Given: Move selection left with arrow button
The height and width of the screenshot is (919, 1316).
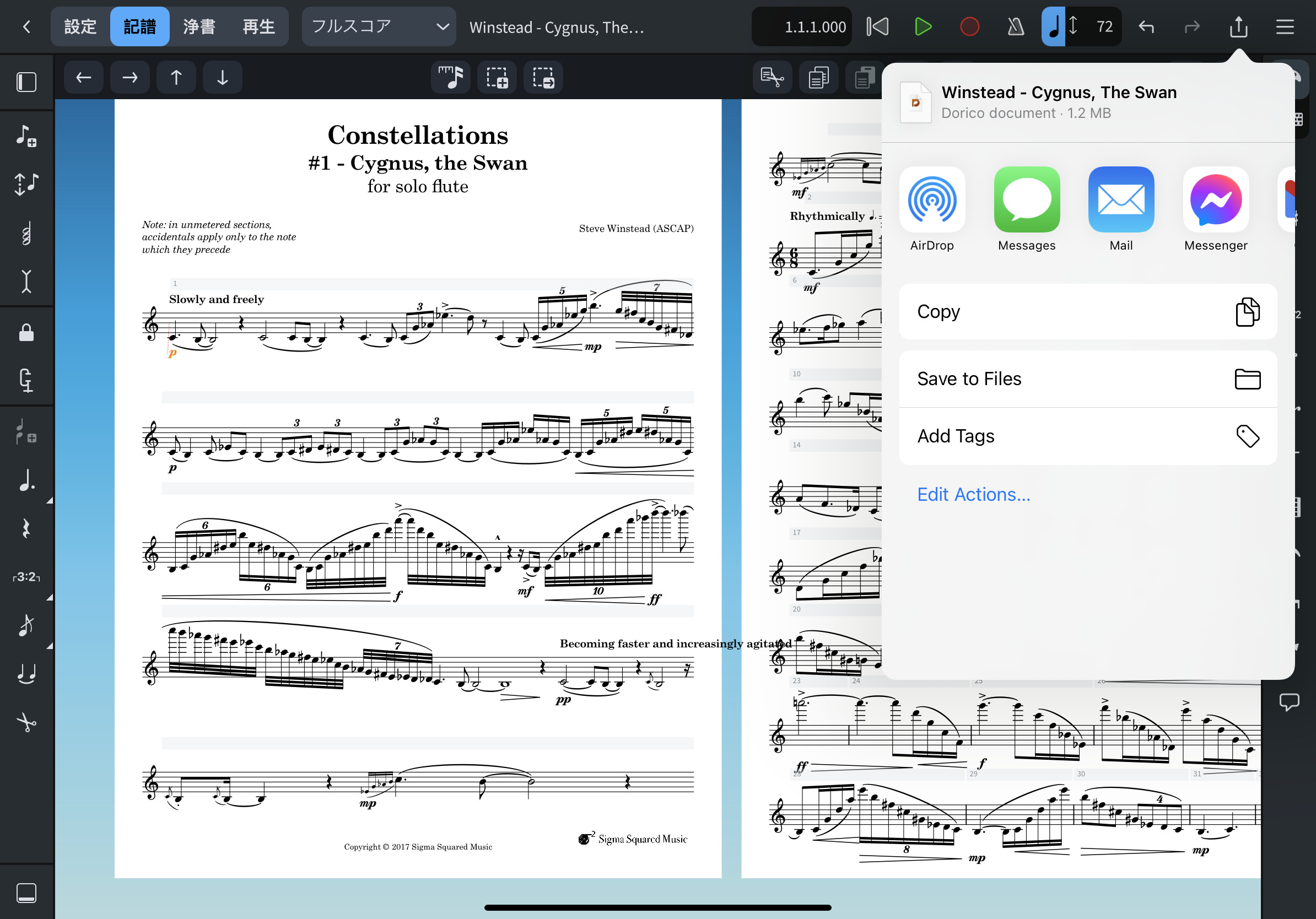Looking at the screenshot, I should [x=84, y=77].
